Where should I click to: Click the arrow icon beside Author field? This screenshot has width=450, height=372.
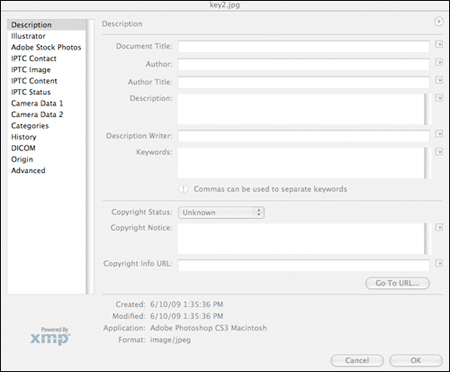coord(439,62)
